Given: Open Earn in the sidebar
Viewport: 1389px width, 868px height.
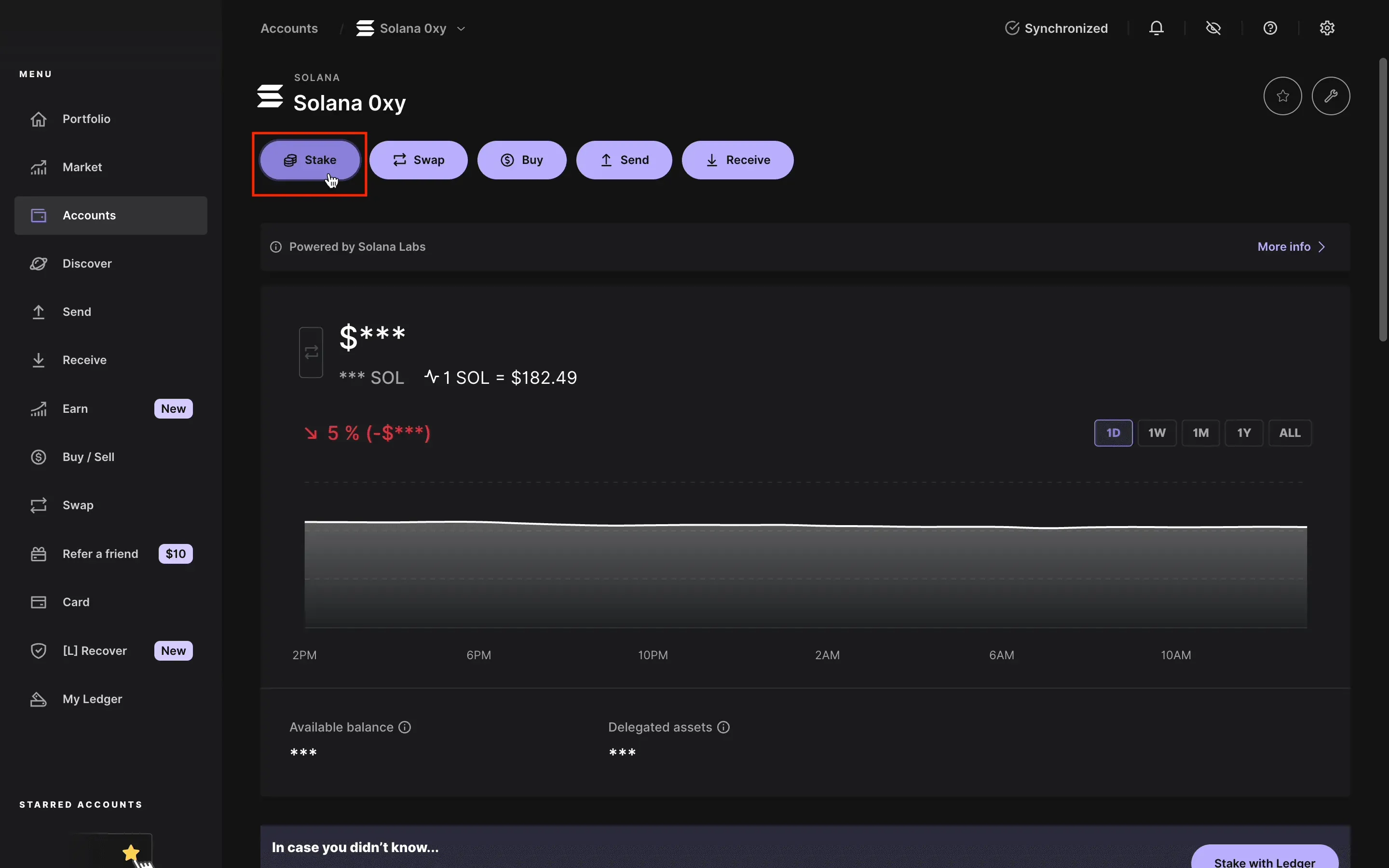Looking at the screenshot, I should (111, 409).
